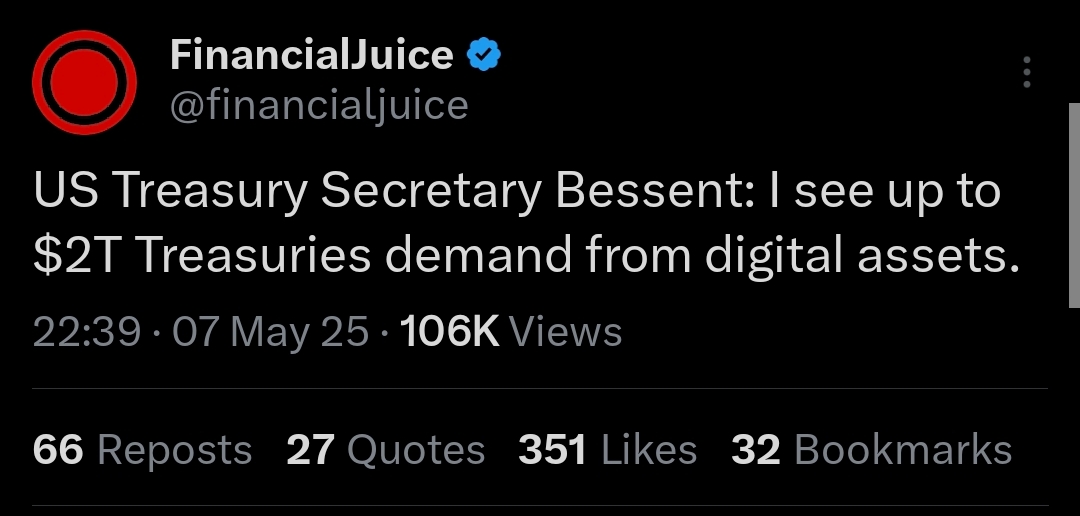1080x516 pixels.
Task: Click the 66 repost count number
Action: click(x=58, y=450)
